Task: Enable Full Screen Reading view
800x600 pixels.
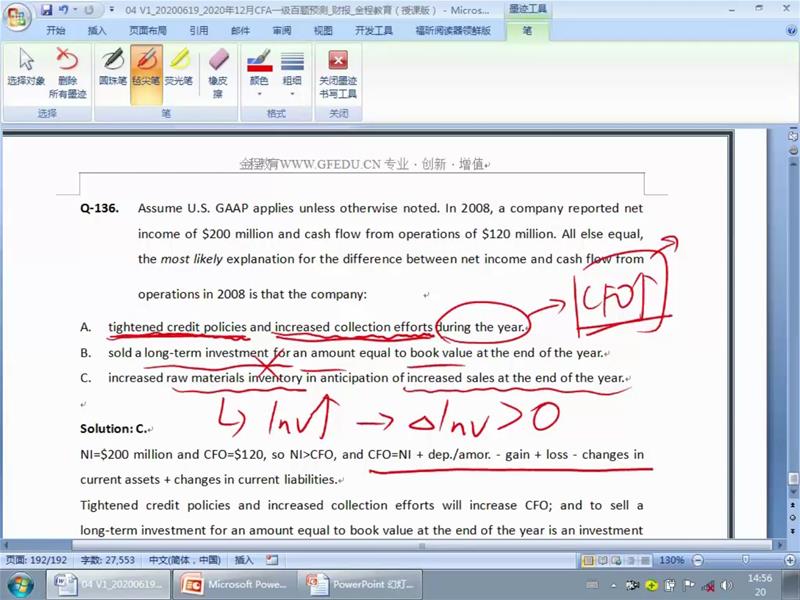Action: 603,560
